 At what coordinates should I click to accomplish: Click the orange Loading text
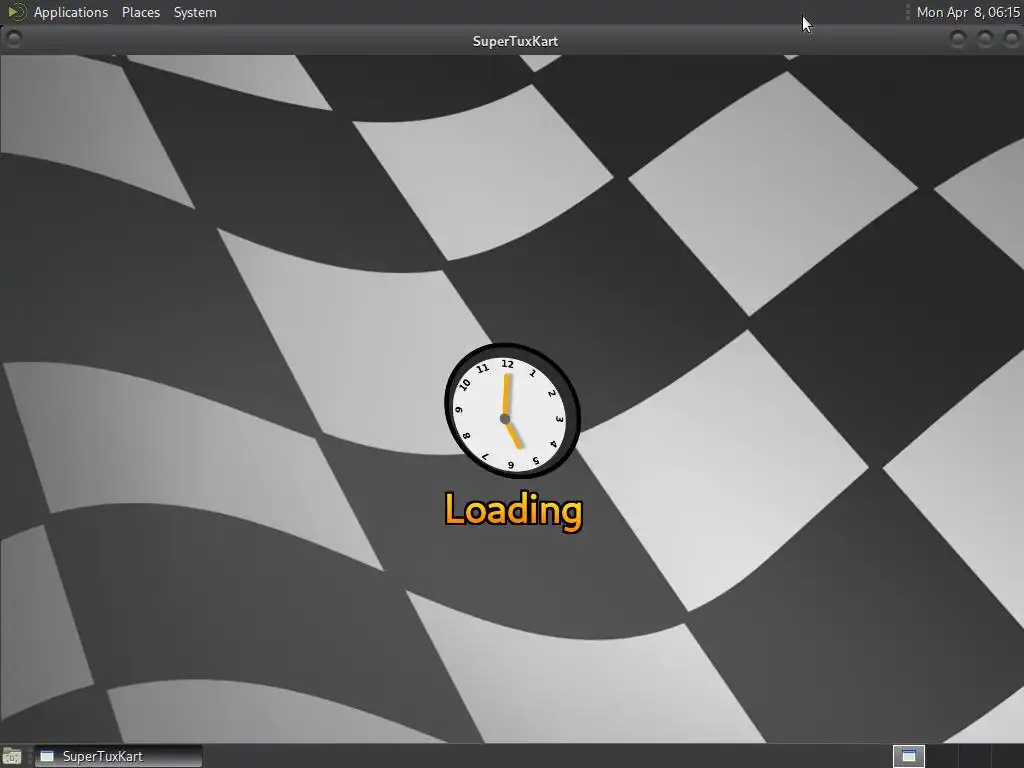click(x=513, y=511)
